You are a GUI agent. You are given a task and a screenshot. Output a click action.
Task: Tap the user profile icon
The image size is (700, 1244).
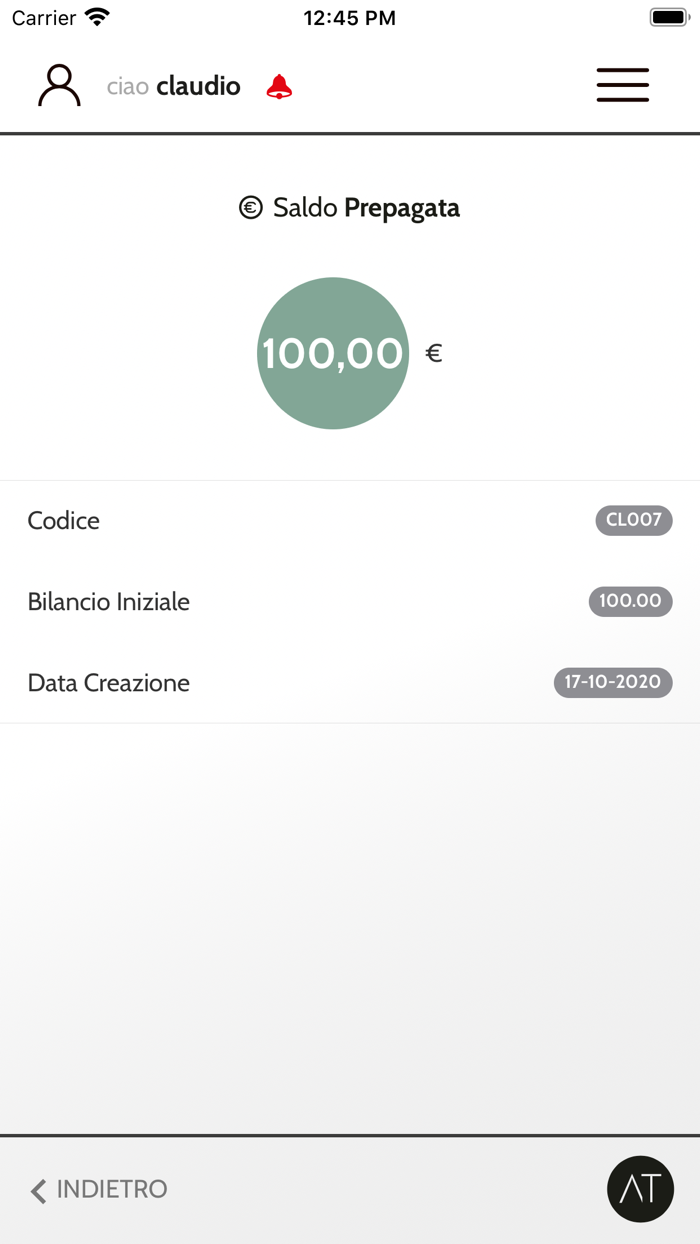[59, 86]
